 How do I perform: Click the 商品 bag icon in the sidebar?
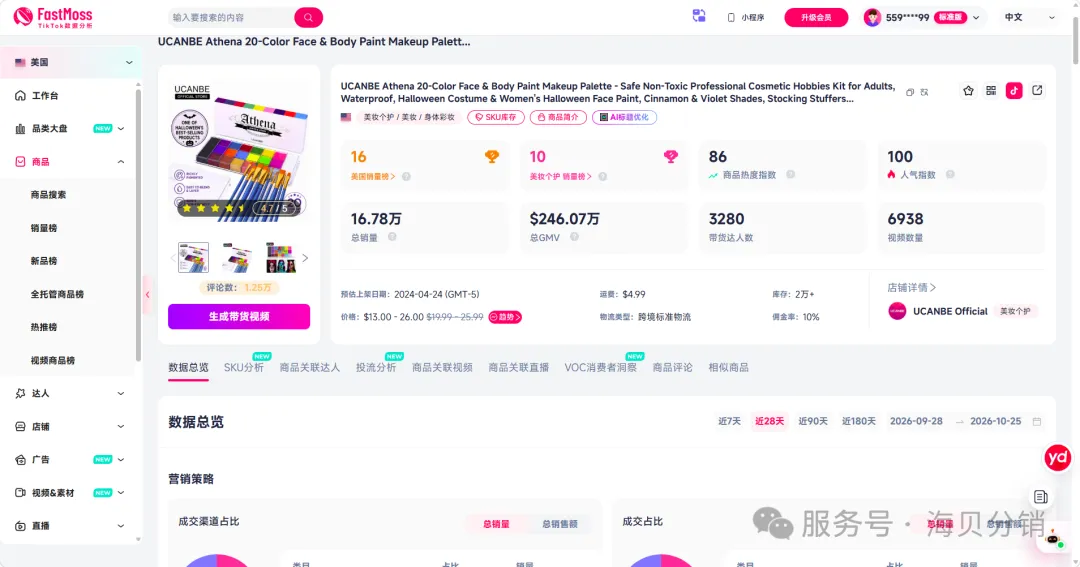coord(20,162)
